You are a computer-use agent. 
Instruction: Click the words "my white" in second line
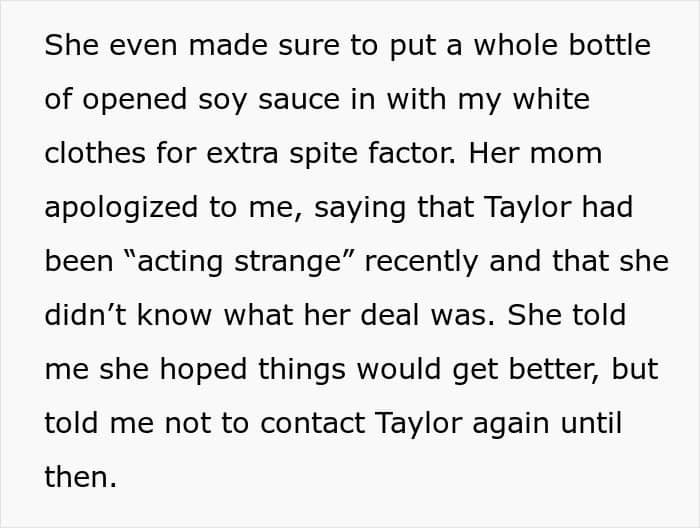point(524,100)
